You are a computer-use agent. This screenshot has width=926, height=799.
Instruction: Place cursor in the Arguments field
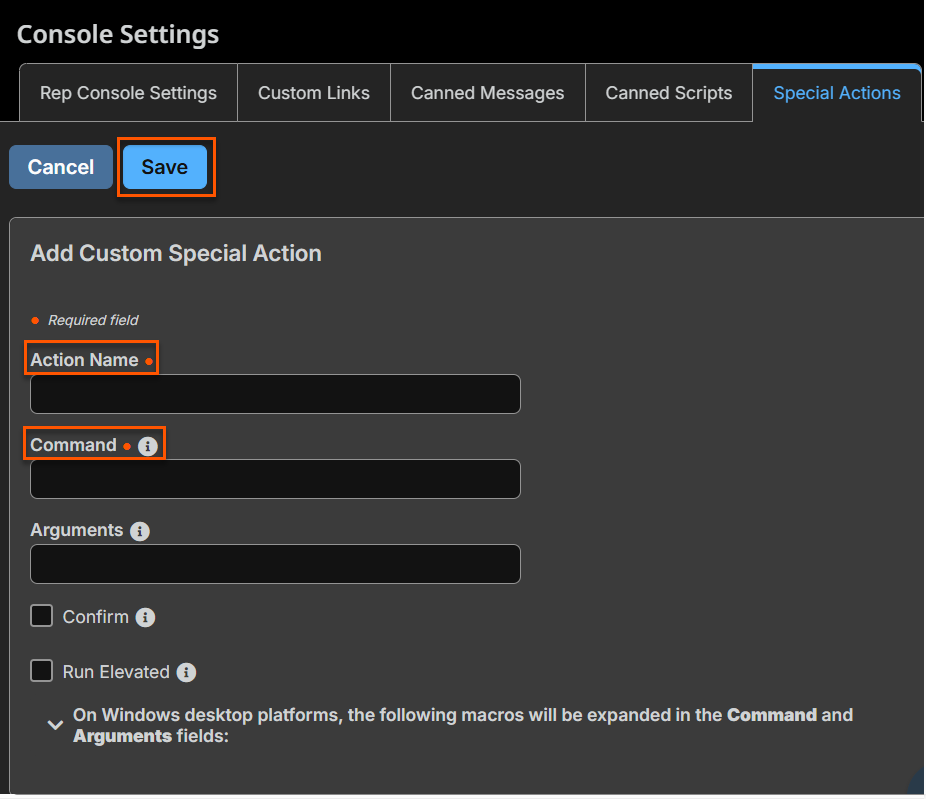[x=275, y=564]
